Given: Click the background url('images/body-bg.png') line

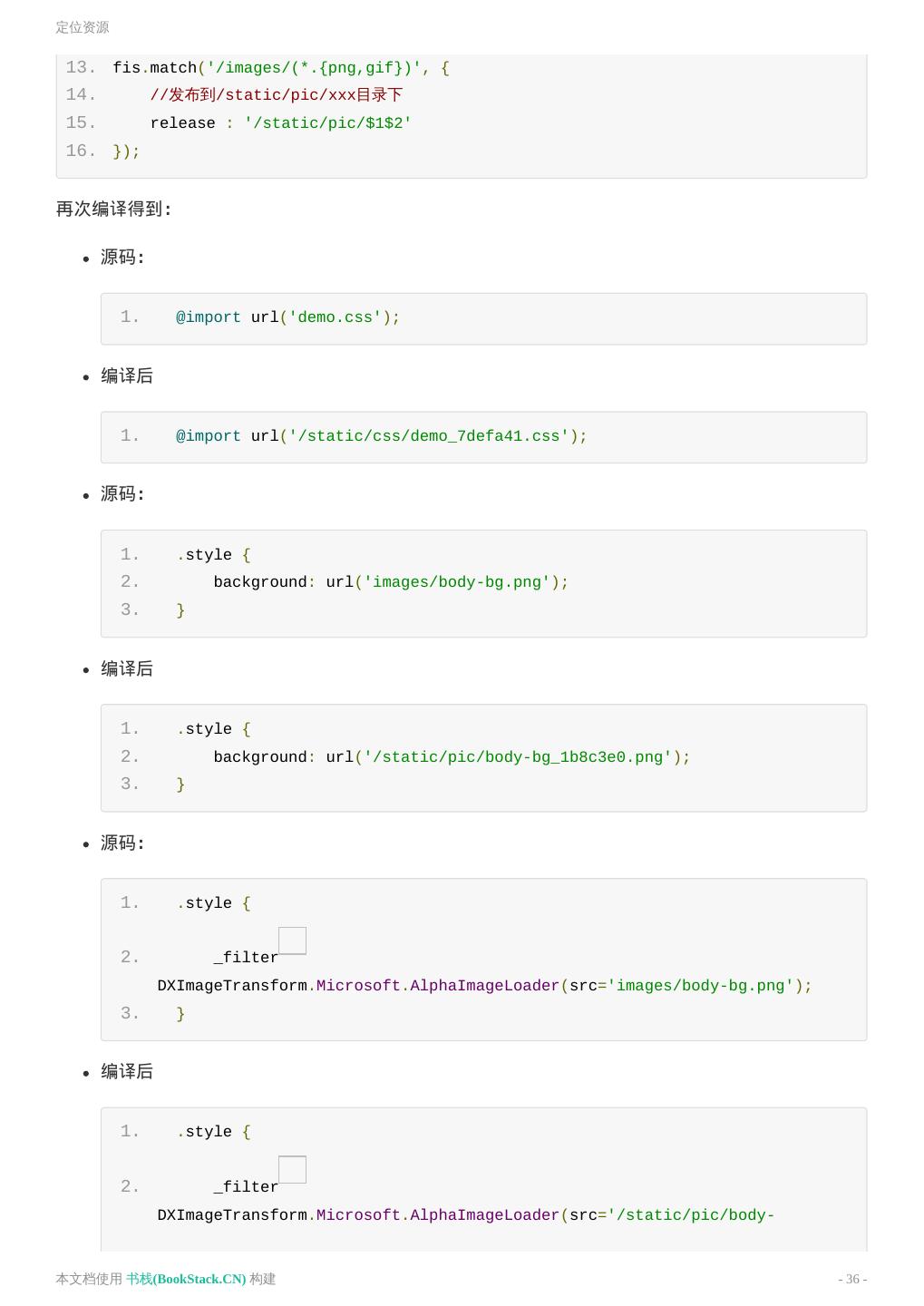Looking at the screenshot, I should pyautogui.click(x=391, y=582).
